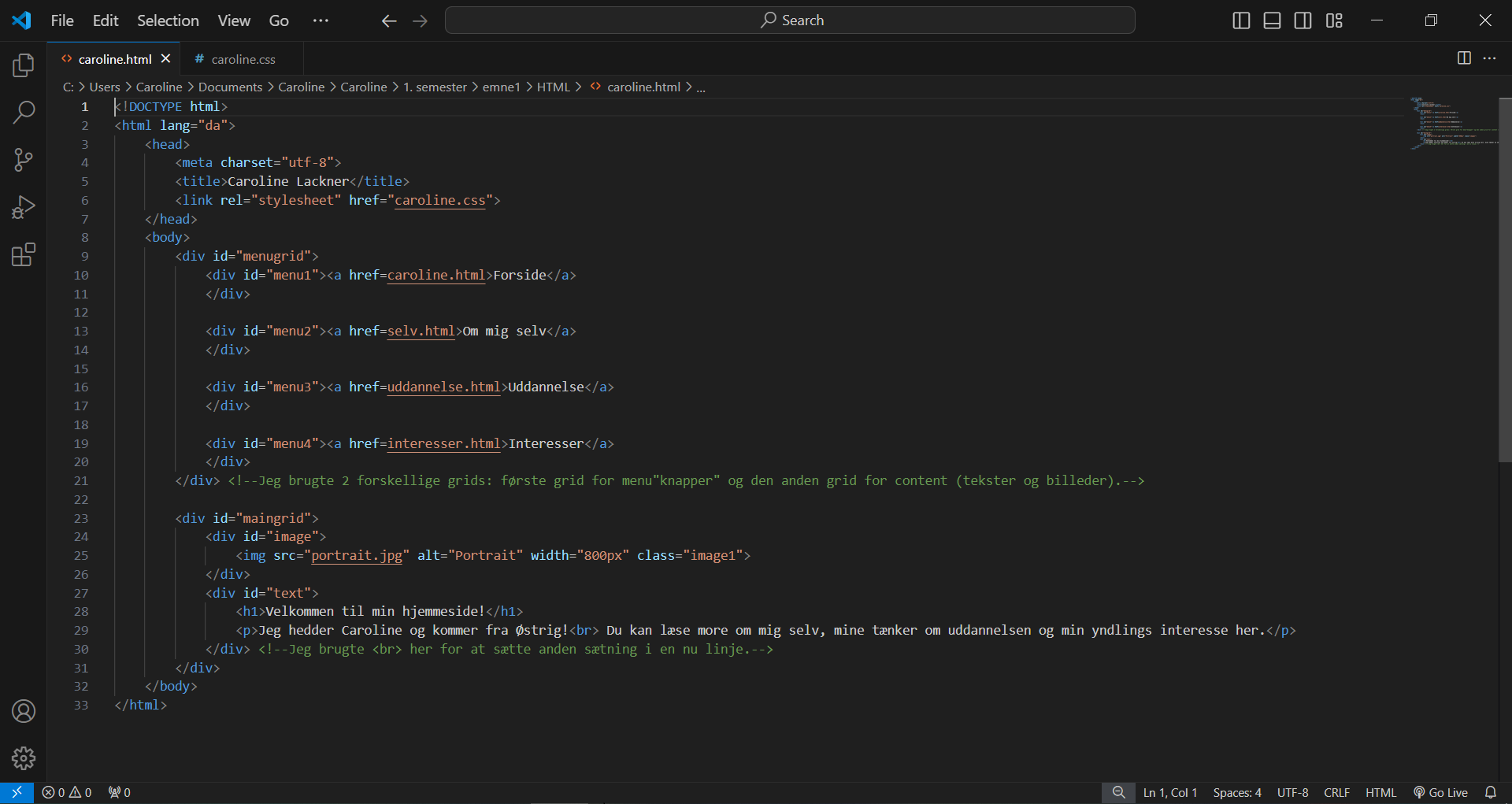Open the Extensions view
The image size is (1512, 804).
[x=24, y=254]
